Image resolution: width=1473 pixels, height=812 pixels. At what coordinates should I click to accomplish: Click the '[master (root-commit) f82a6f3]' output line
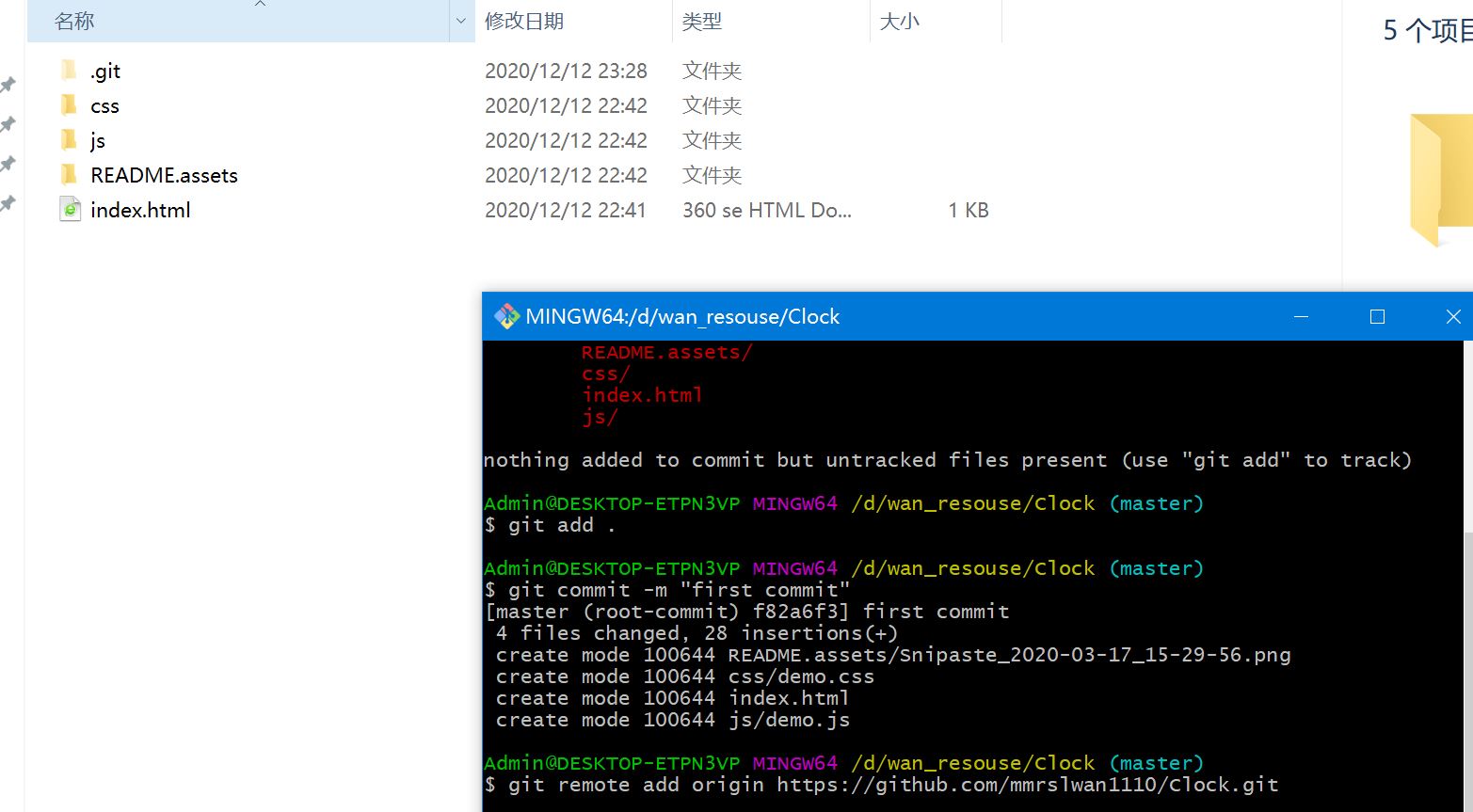point(746,612)
